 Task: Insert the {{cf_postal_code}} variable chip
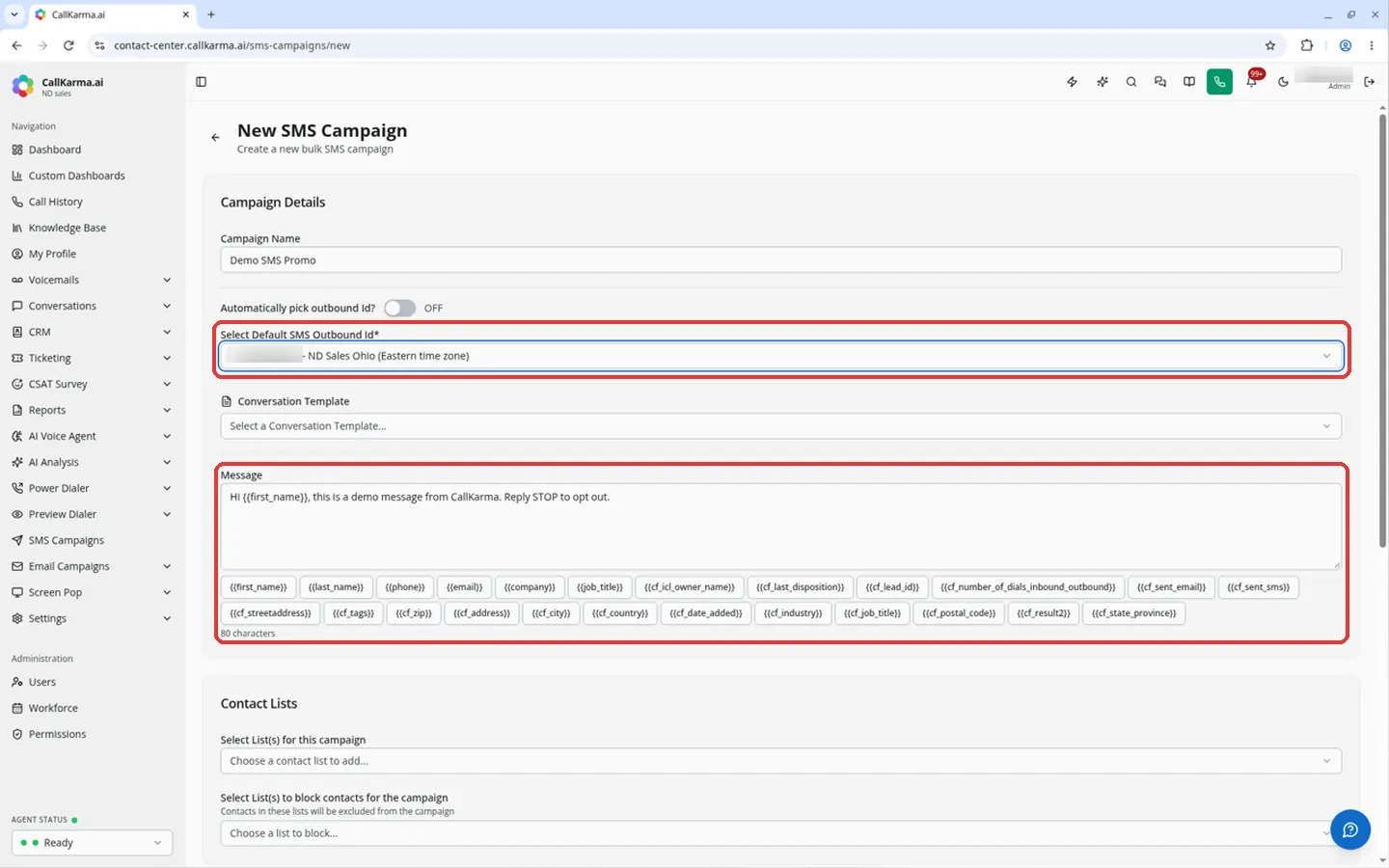[x=959, y=613]
